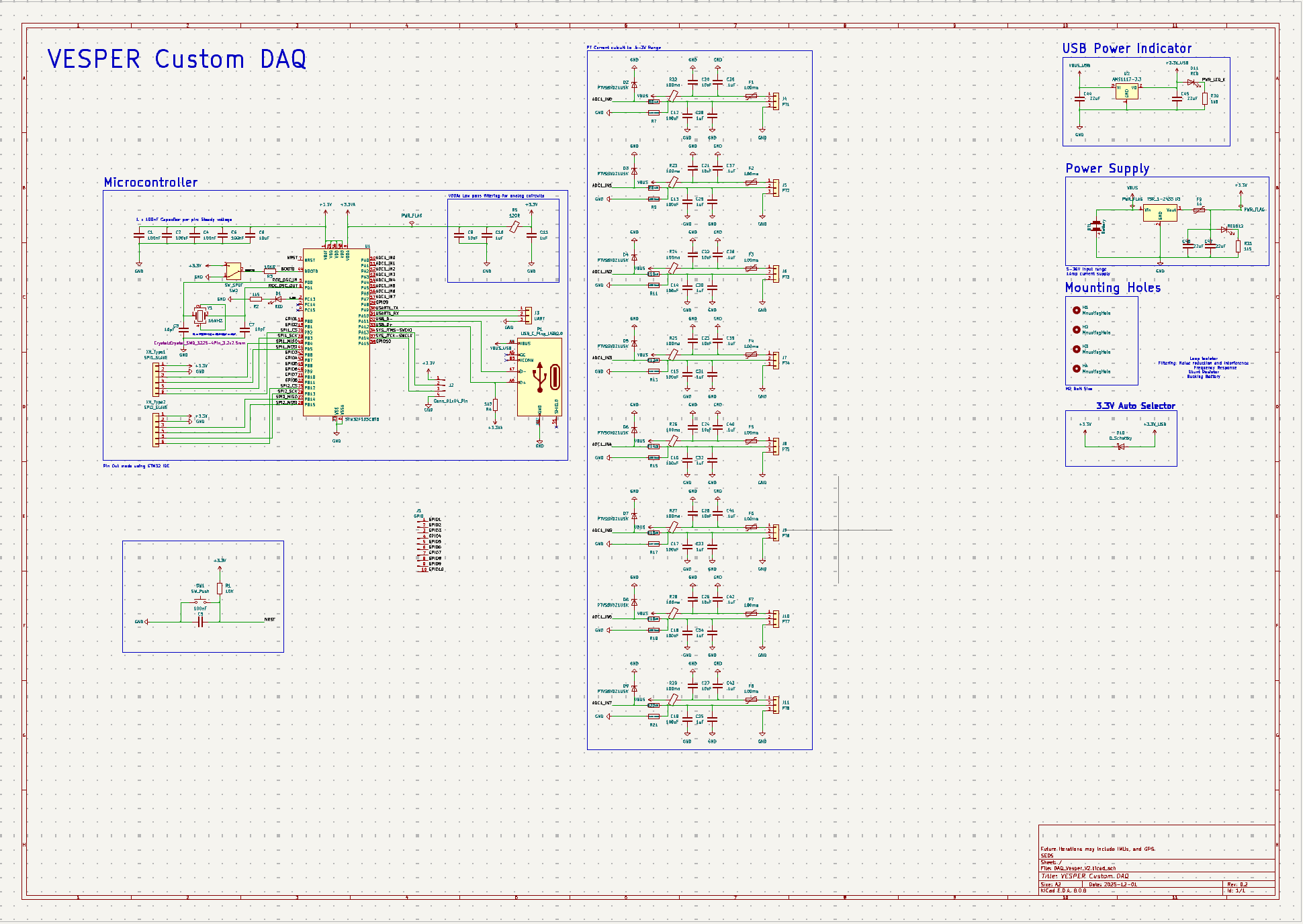Click the H4 mounting hole symbol
1303x924 pixels.
(x=1077, y=369)
